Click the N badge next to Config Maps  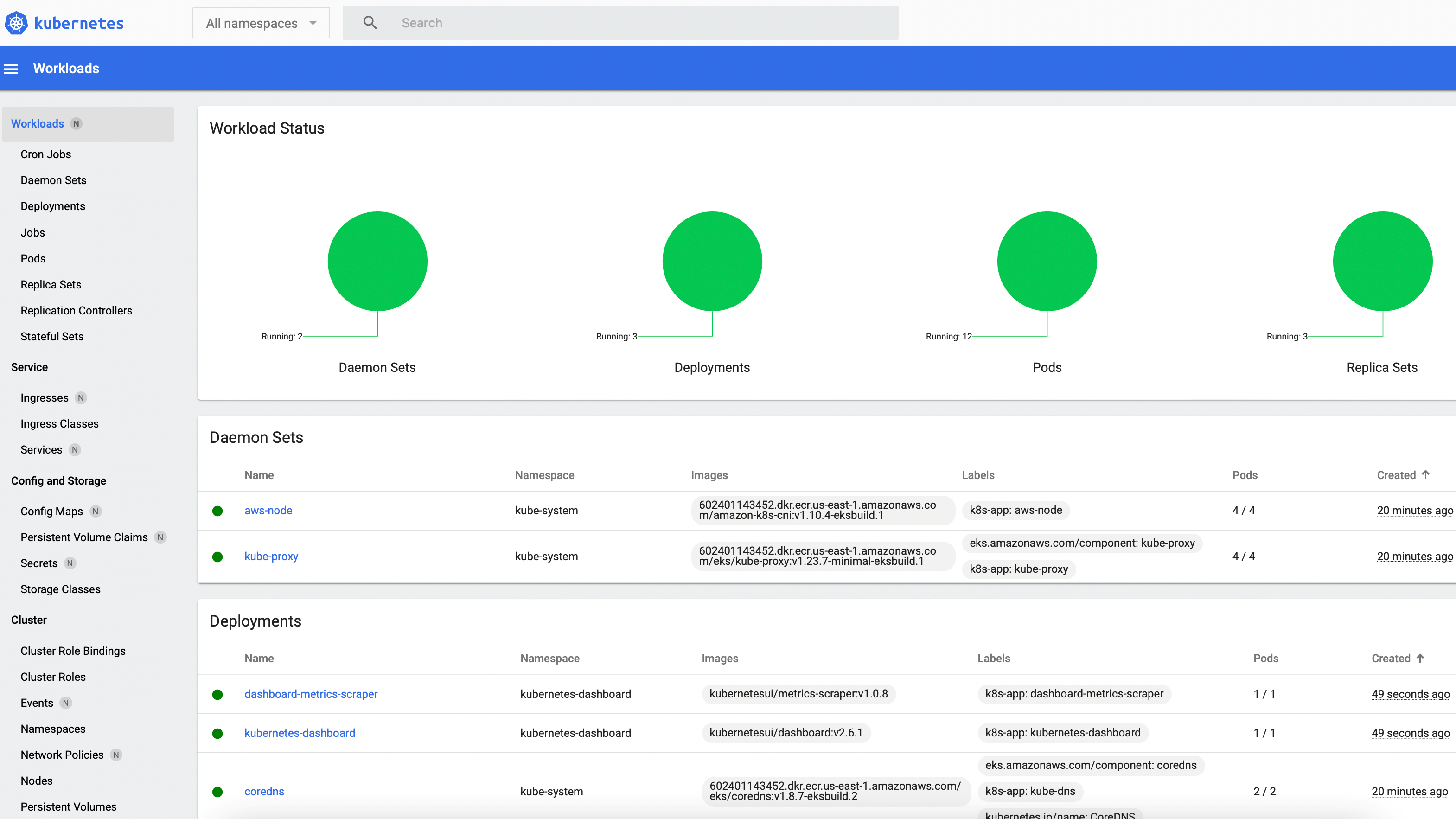[x=96, y=512]
